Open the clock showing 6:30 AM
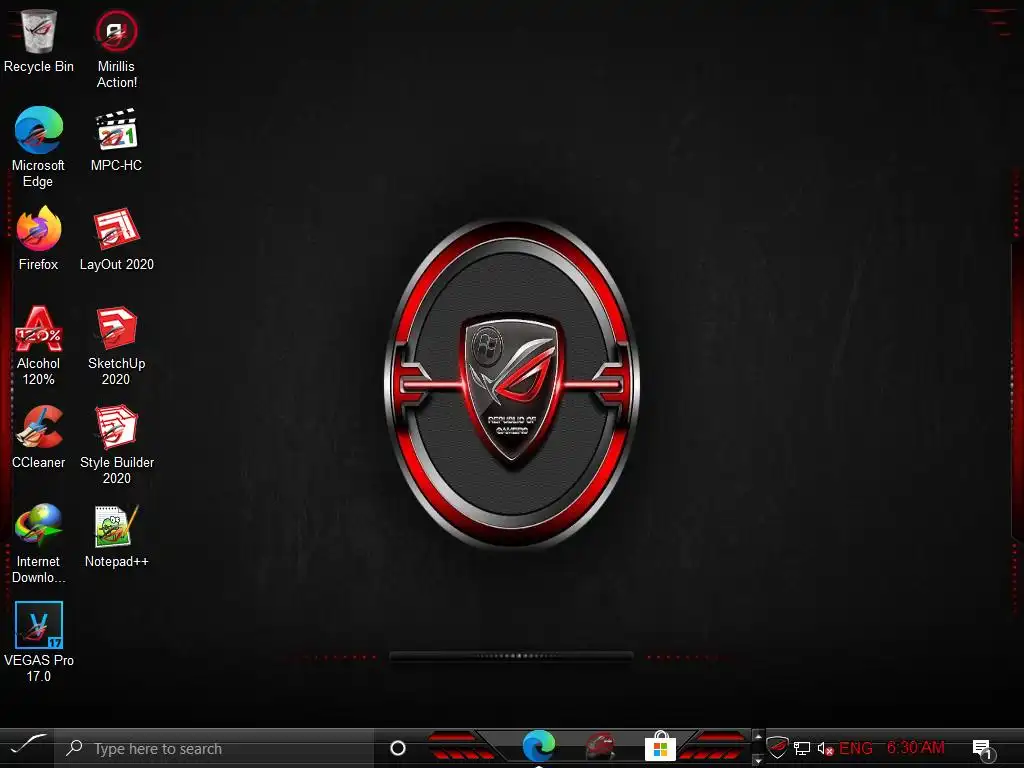The height and width of the screenshot is (768, 1024). (x=916, y=747)
